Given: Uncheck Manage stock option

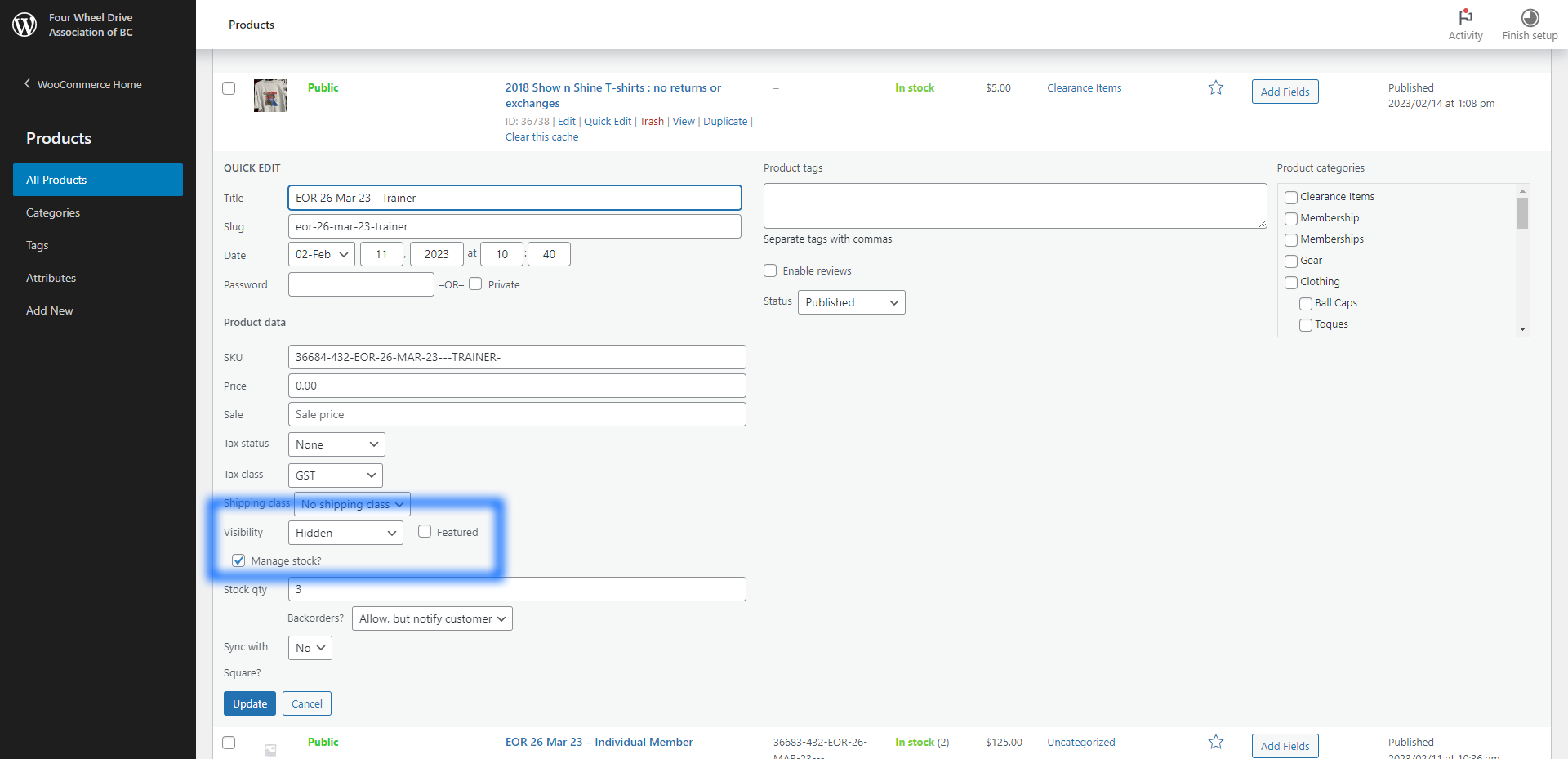Looking at the screenshot, I should 238,560.
